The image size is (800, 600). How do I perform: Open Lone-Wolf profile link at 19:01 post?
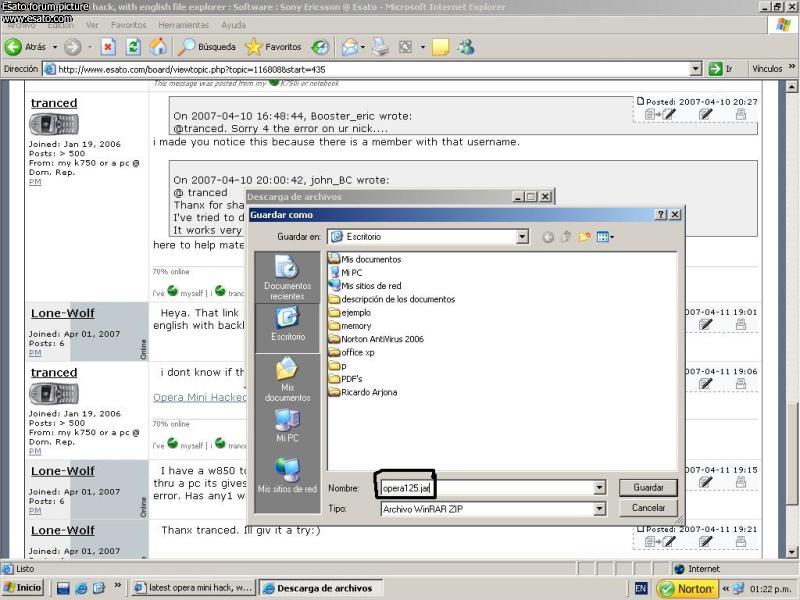coord(63,313)
